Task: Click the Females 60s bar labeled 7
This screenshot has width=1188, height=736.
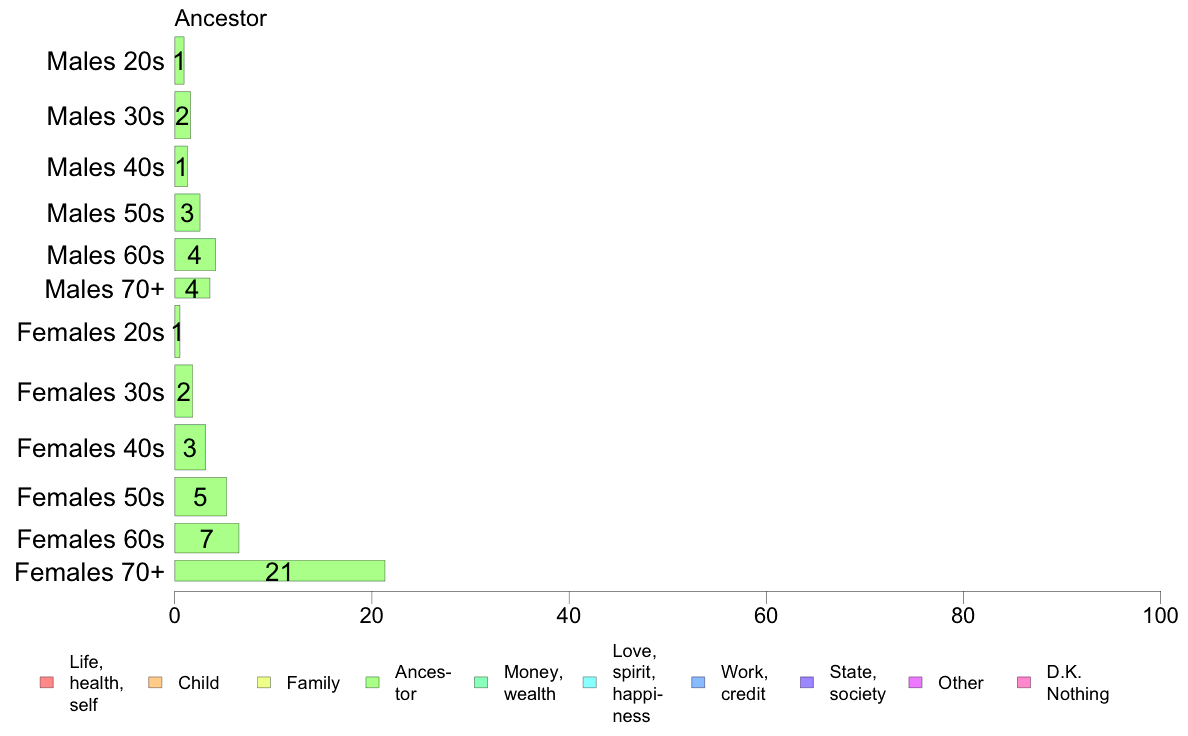Action: click(207, 538)
